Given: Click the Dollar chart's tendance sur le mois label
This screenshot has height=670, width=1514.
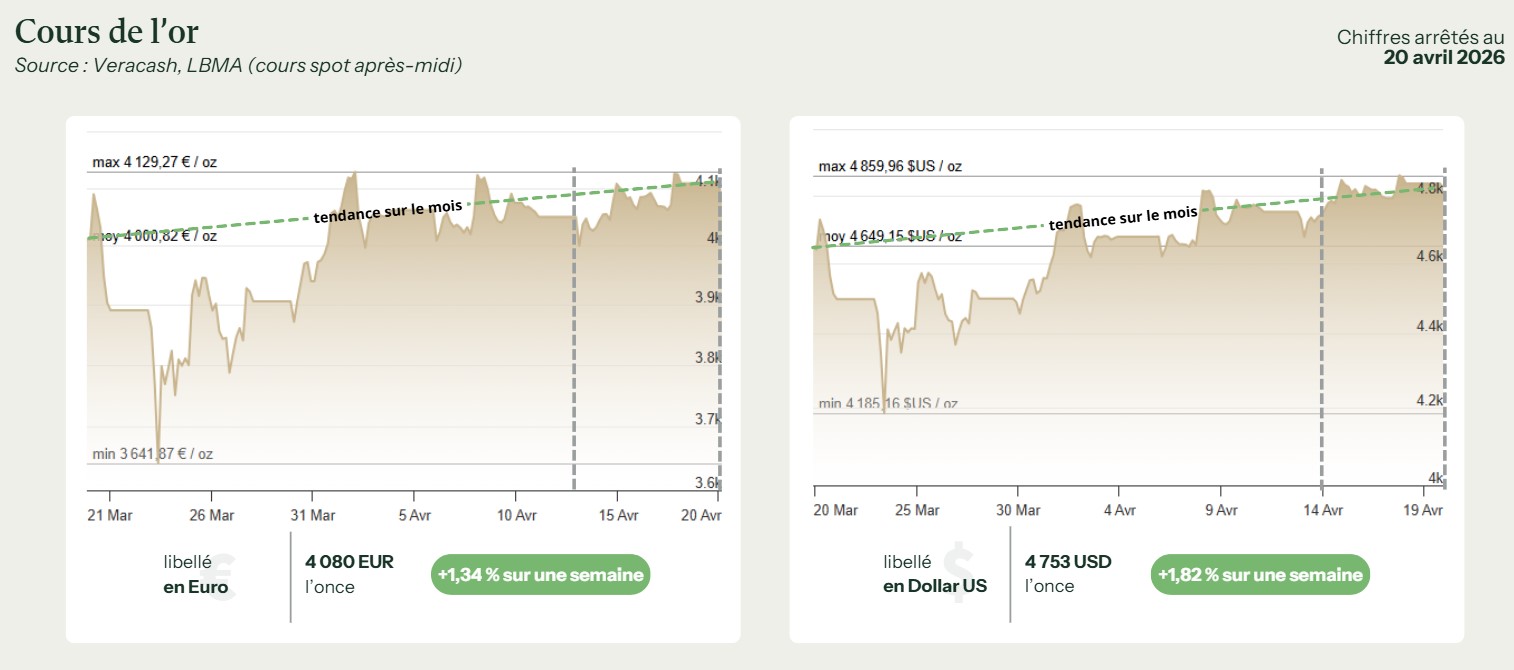Looking at the screenshot, I should click(1122, 218).
